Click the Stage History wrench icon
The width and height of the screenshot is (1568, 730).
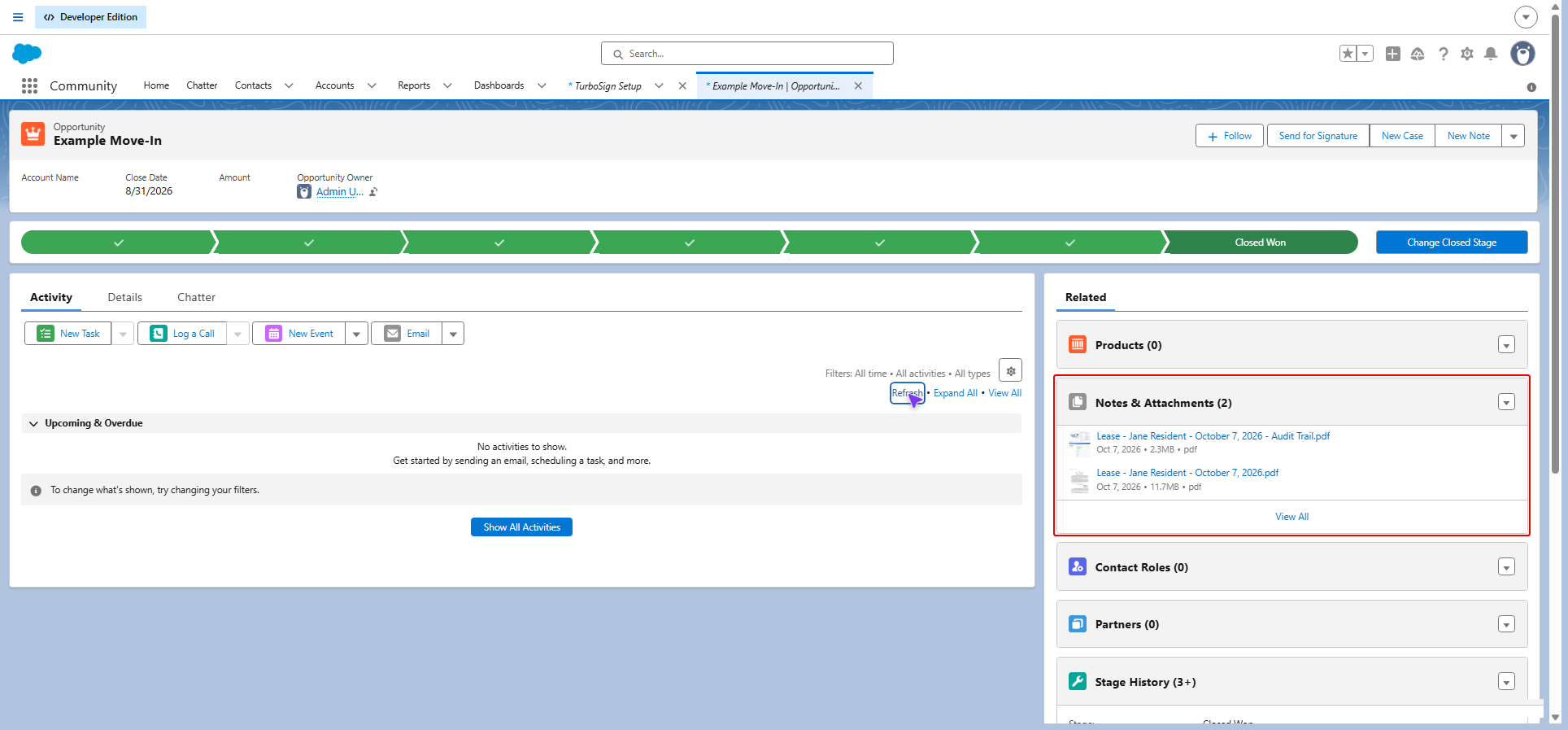click(1078, 681)
